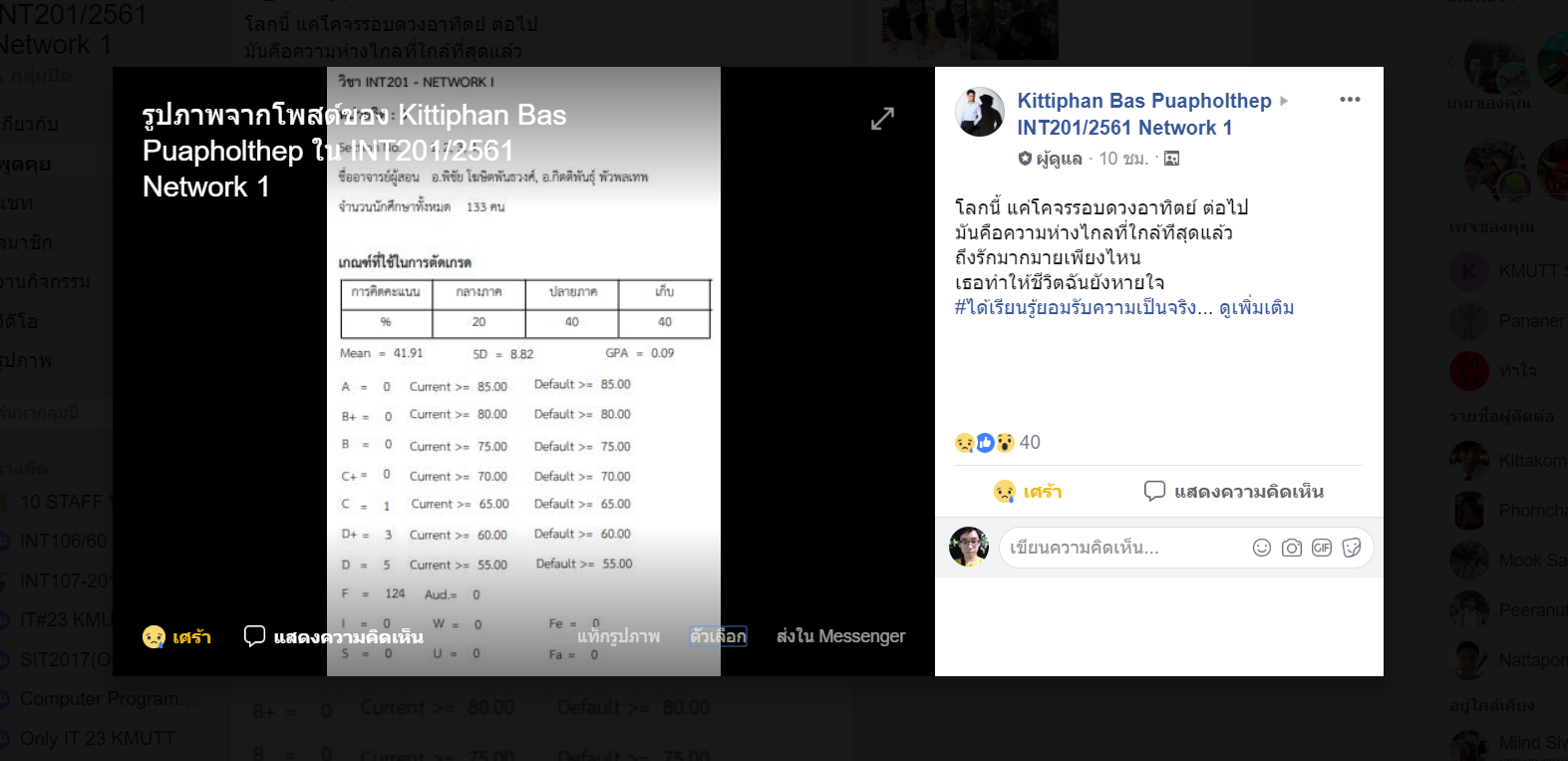The height and width of the screenshot is (761, 1568).
Task: Select แท็กรูปภาพ on the photo
Action: coord(618,636)
